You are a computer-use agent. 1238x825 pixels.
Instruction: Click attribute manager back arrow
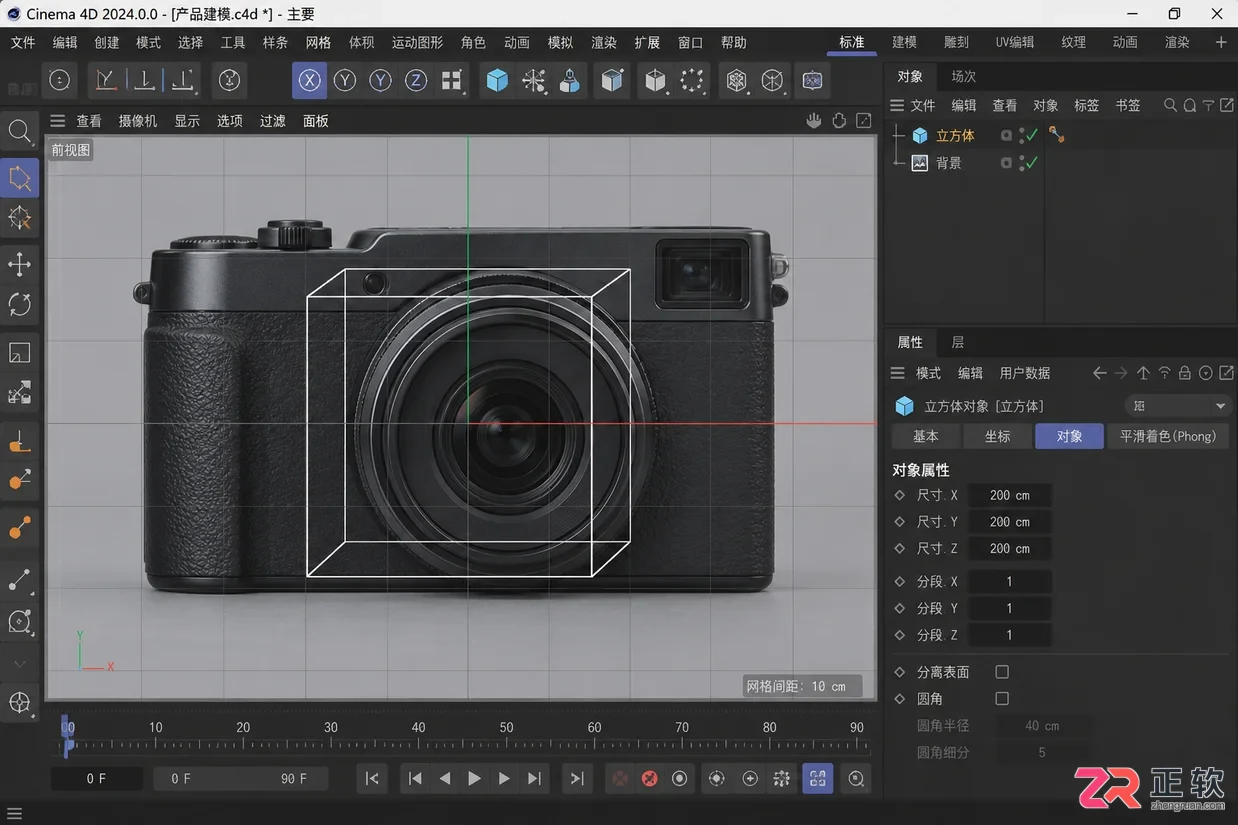point(1100,373)
